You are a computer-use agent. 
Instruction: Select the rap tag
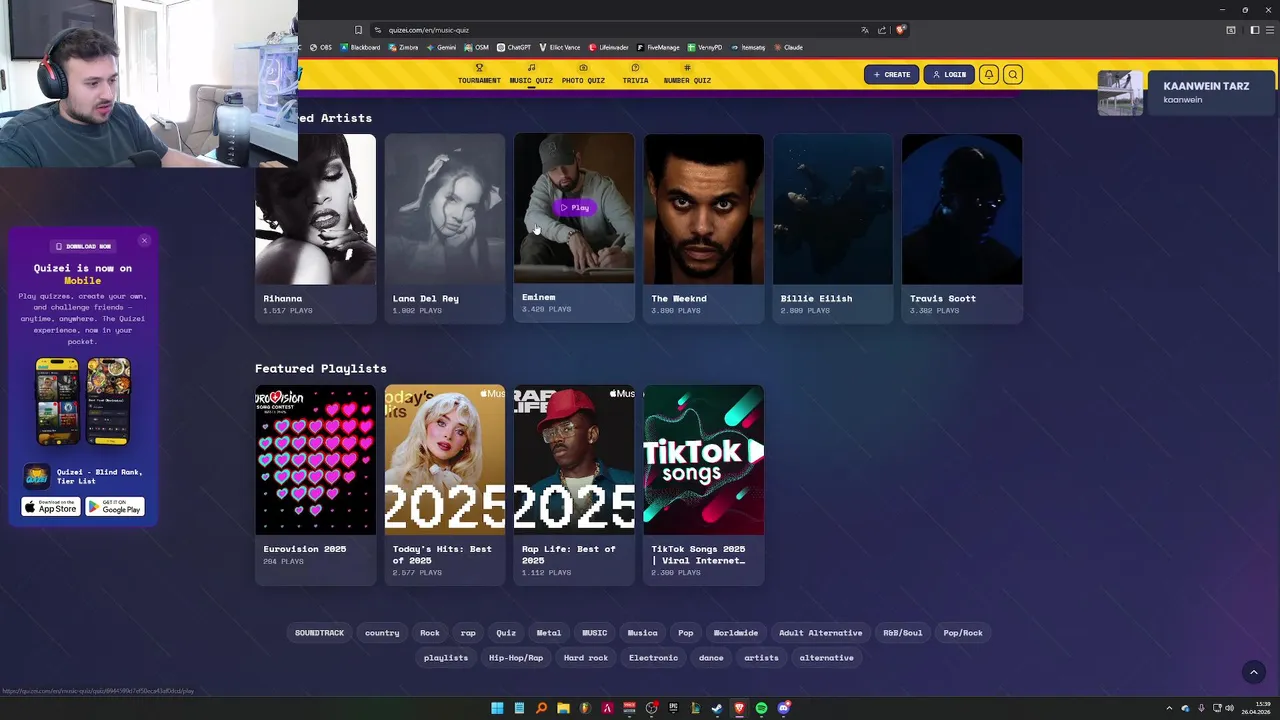pos(468,633)
